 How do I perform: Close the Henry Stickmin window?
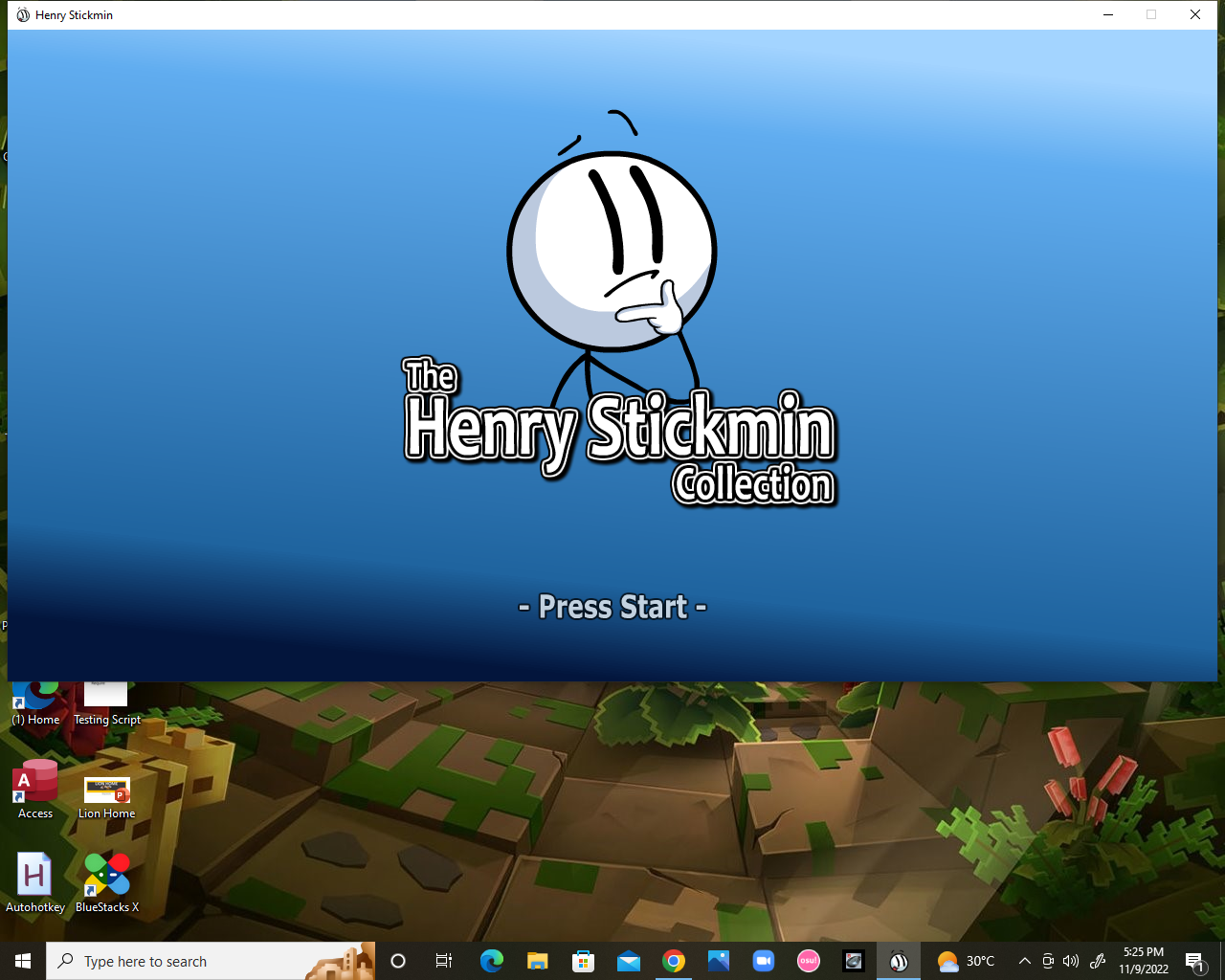coord(1195,14)
